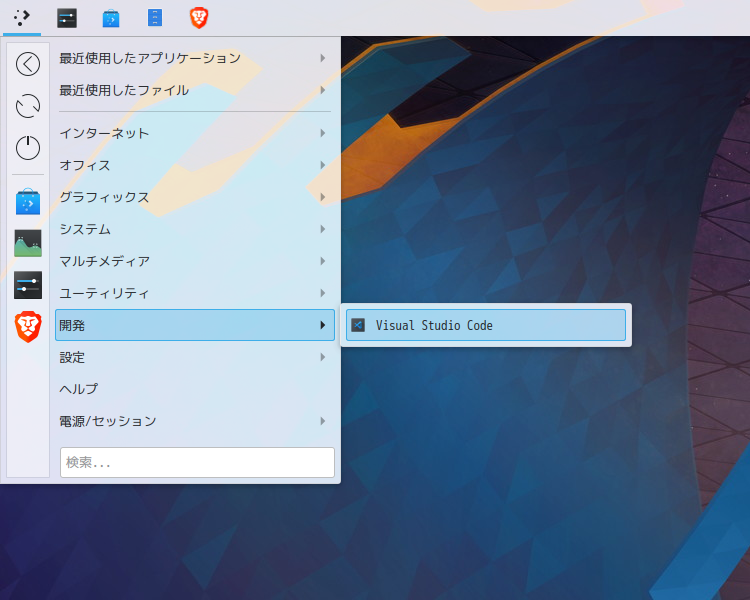
Task: Open System Settings from the top panel
Action: [x=67, y=18]
